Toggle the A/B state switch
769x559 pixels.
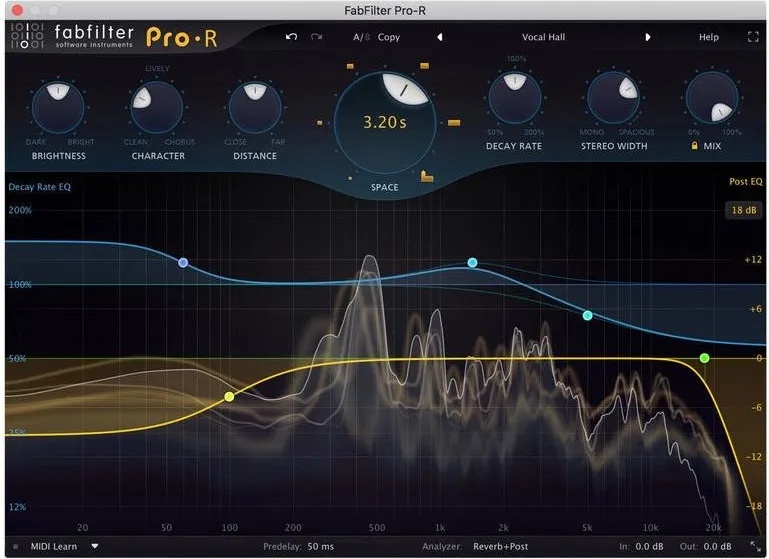point(361,37)
